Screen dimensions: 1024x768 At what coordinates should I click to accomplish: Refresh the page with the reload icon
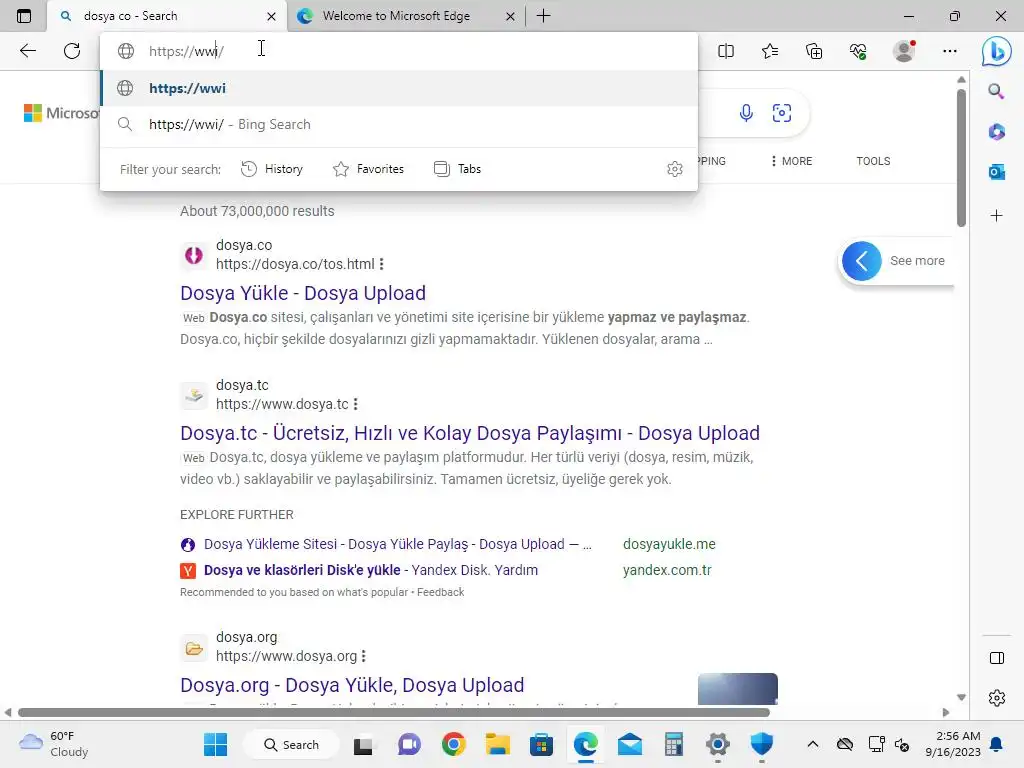pos(72,51)
